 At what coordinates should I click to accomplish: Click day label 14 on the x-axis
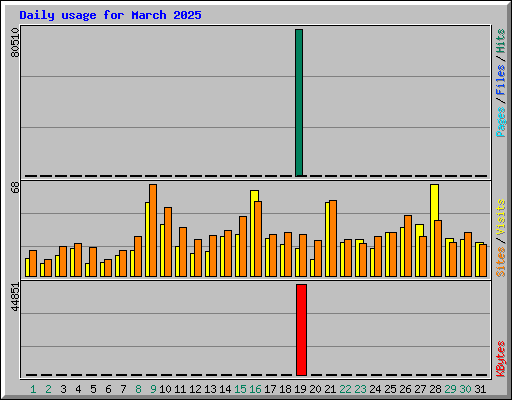click(x=225, y=389)
